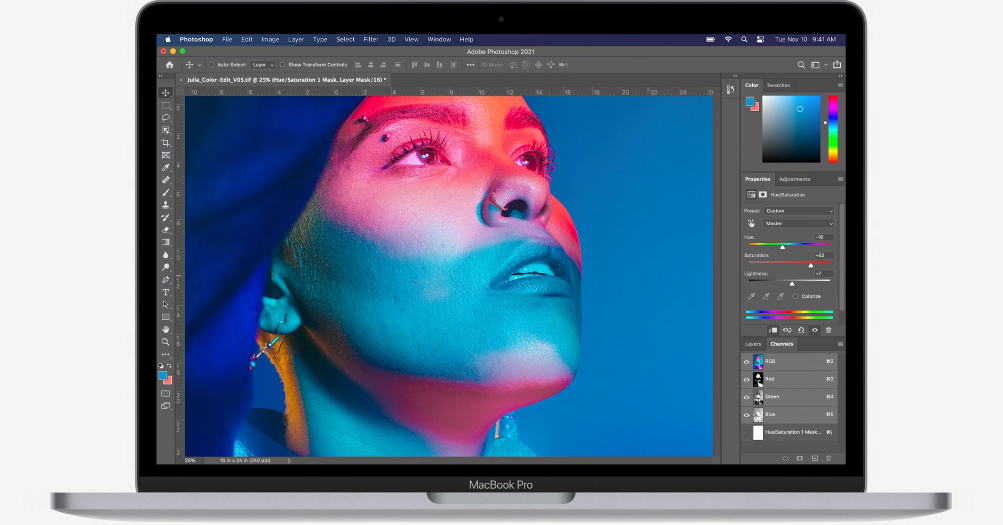Select the Move tool in the toolbox
Viewport: 1003px width, 525px height.
click(166, 93)
